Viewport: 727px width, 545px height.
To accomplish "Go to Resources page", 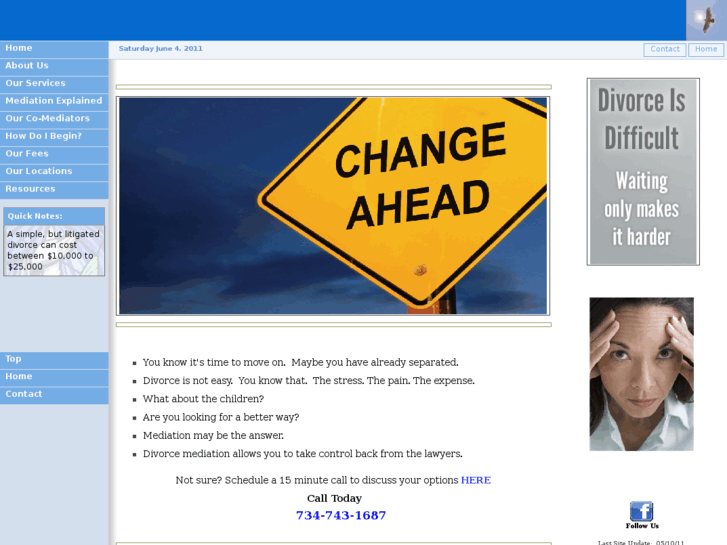I will coord(54,190).
